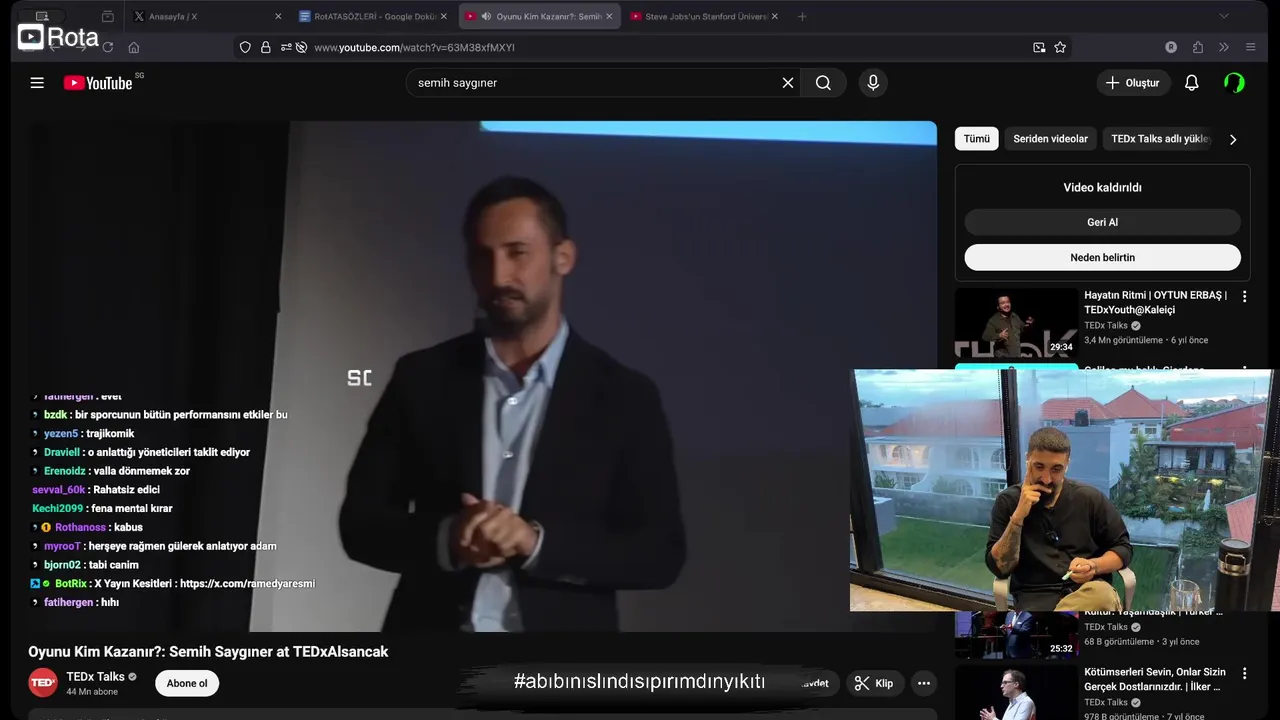
Task: Open a new browser tab
Action: click(x=802, y=16)
